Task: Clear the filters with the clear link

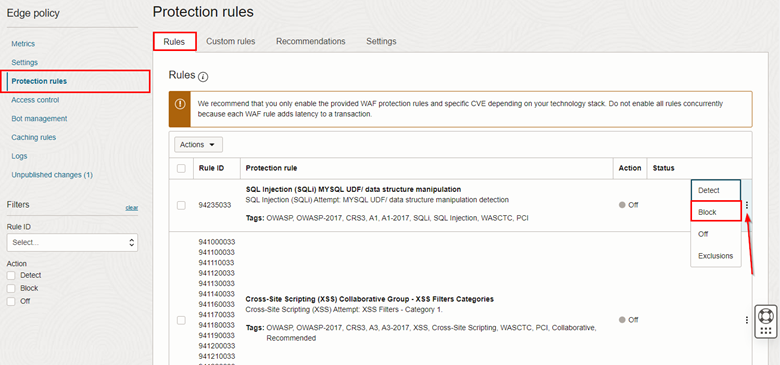Action: [x=132, y=208]
